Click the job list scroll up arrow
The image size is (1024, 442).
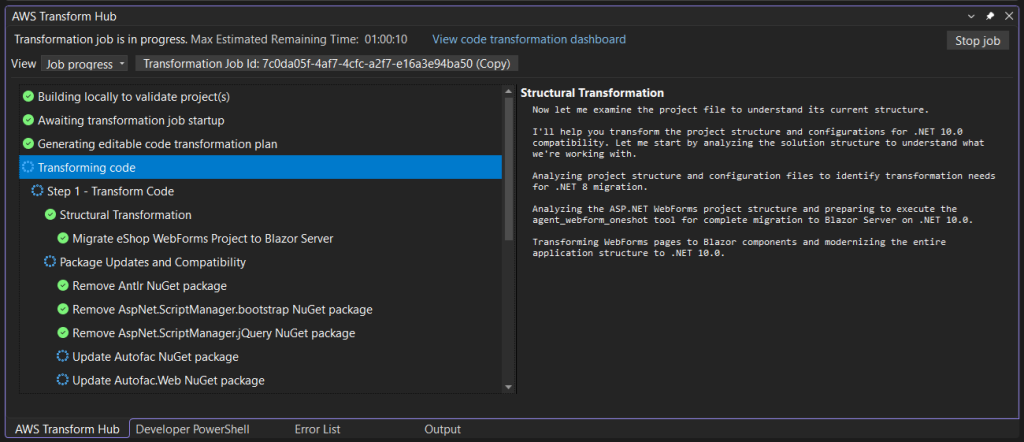click(x=509, y=91)
